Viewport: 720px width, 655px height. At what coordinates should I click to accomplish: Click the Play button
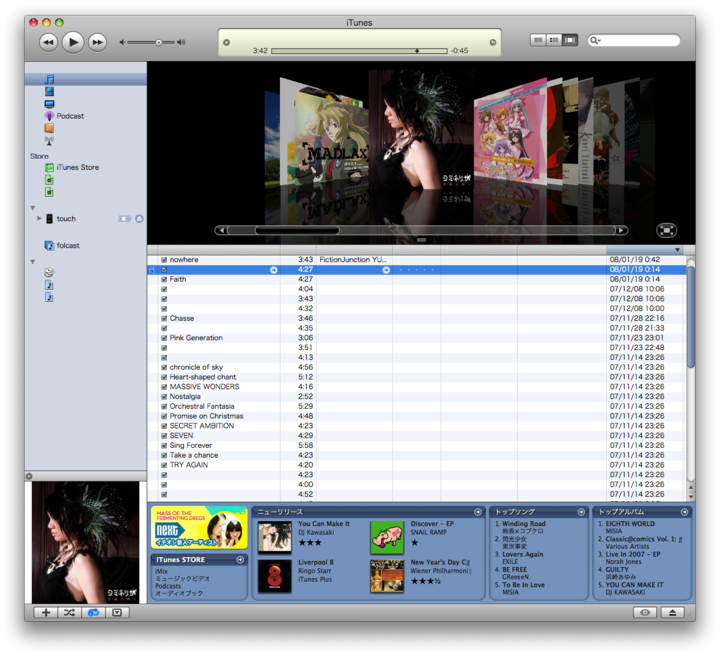[73, 42]
